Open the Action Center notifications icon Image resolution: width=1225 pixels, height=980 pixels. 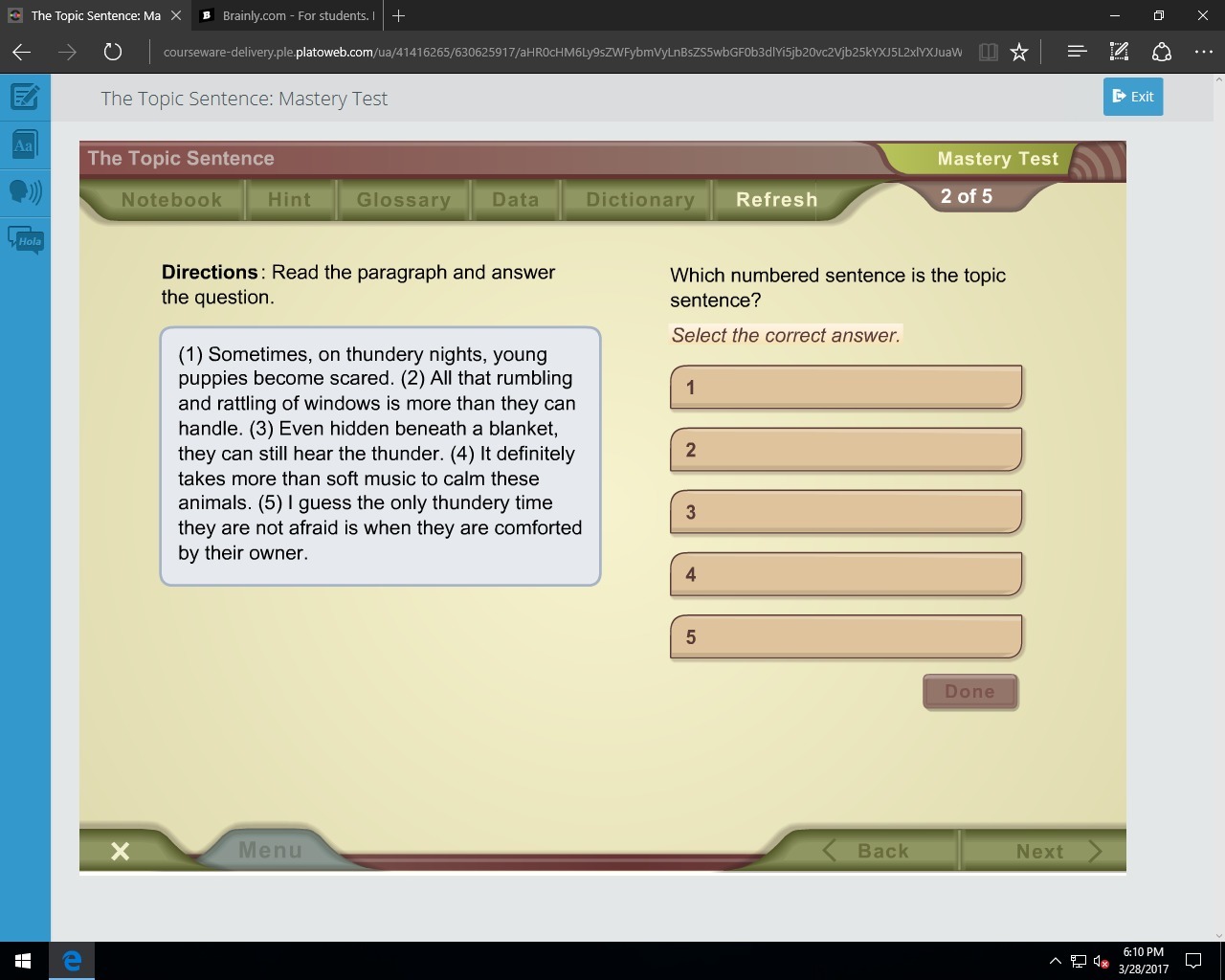1193,961
